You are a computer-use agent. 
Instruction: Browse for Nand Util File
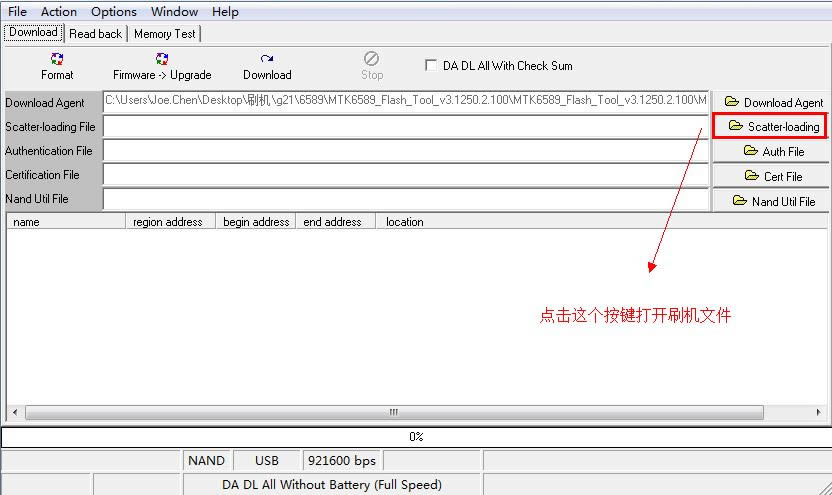[x=772, y=201]
